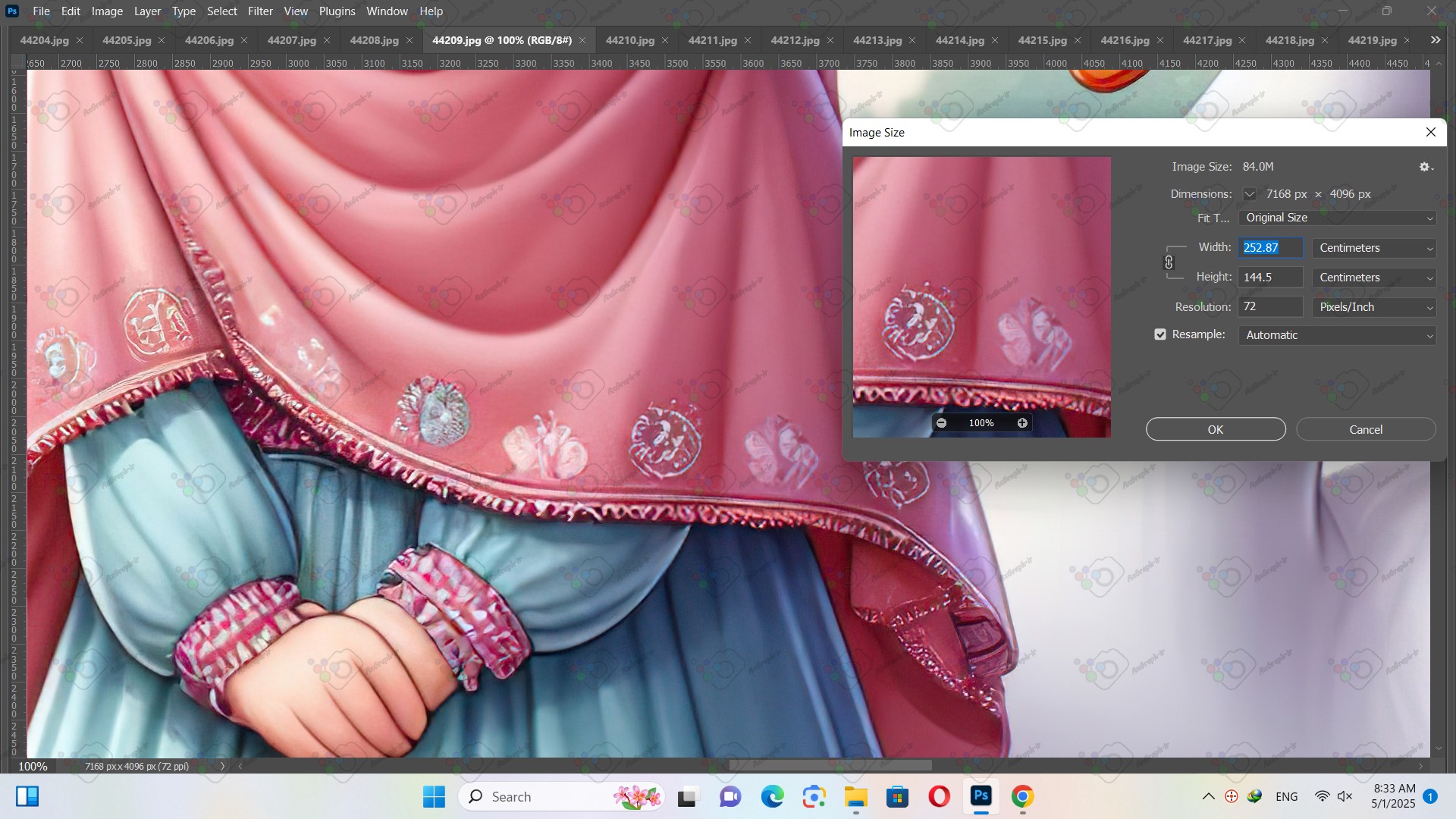The image size is (1456, 819).
Task: Switch to Photoshop taskbar icon
Action: coord(981,796)
